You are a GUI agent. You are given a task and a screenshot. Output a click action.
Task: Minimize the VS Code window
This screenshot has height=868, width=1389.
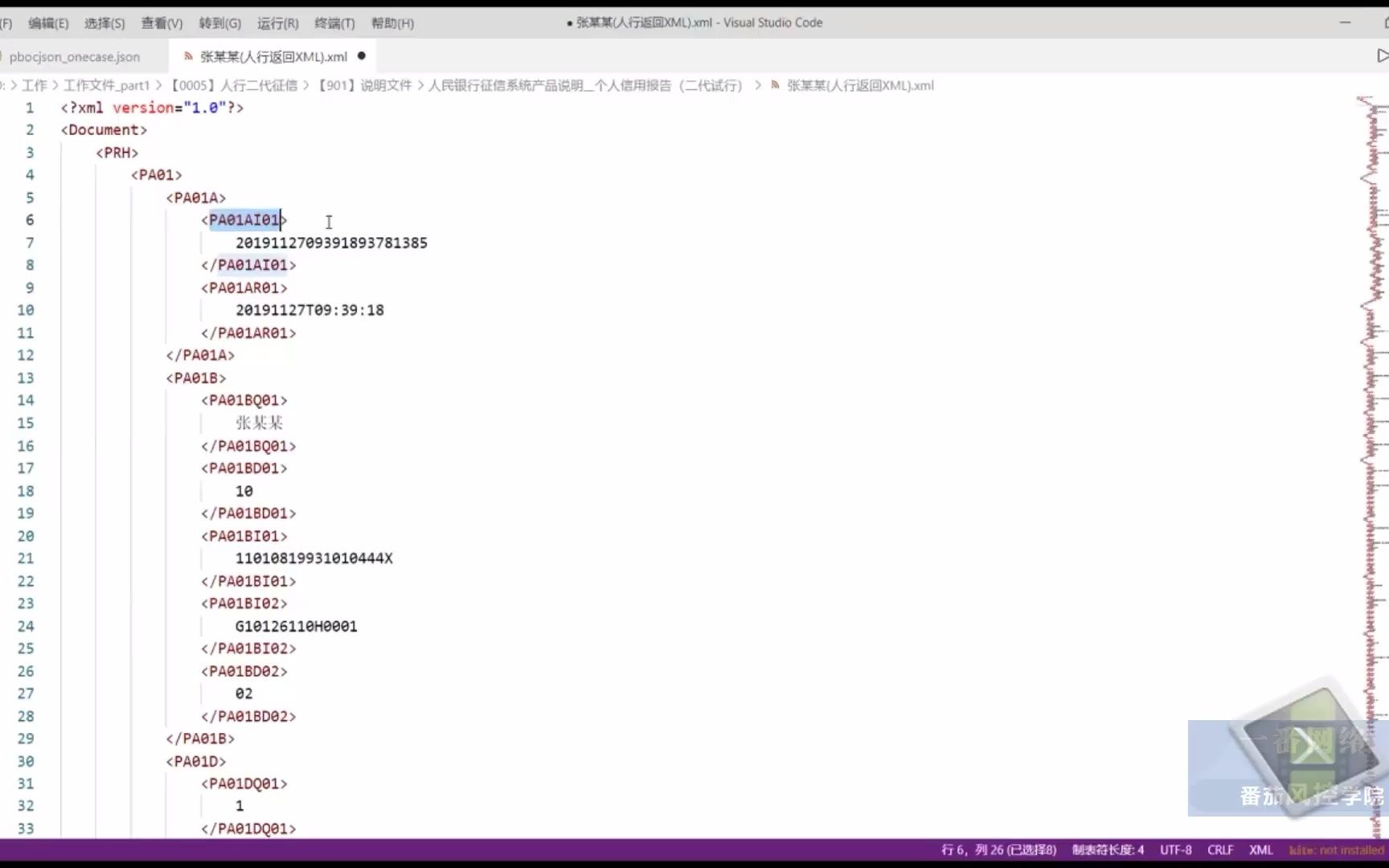pyautogui.click(x=1345, y=23)
